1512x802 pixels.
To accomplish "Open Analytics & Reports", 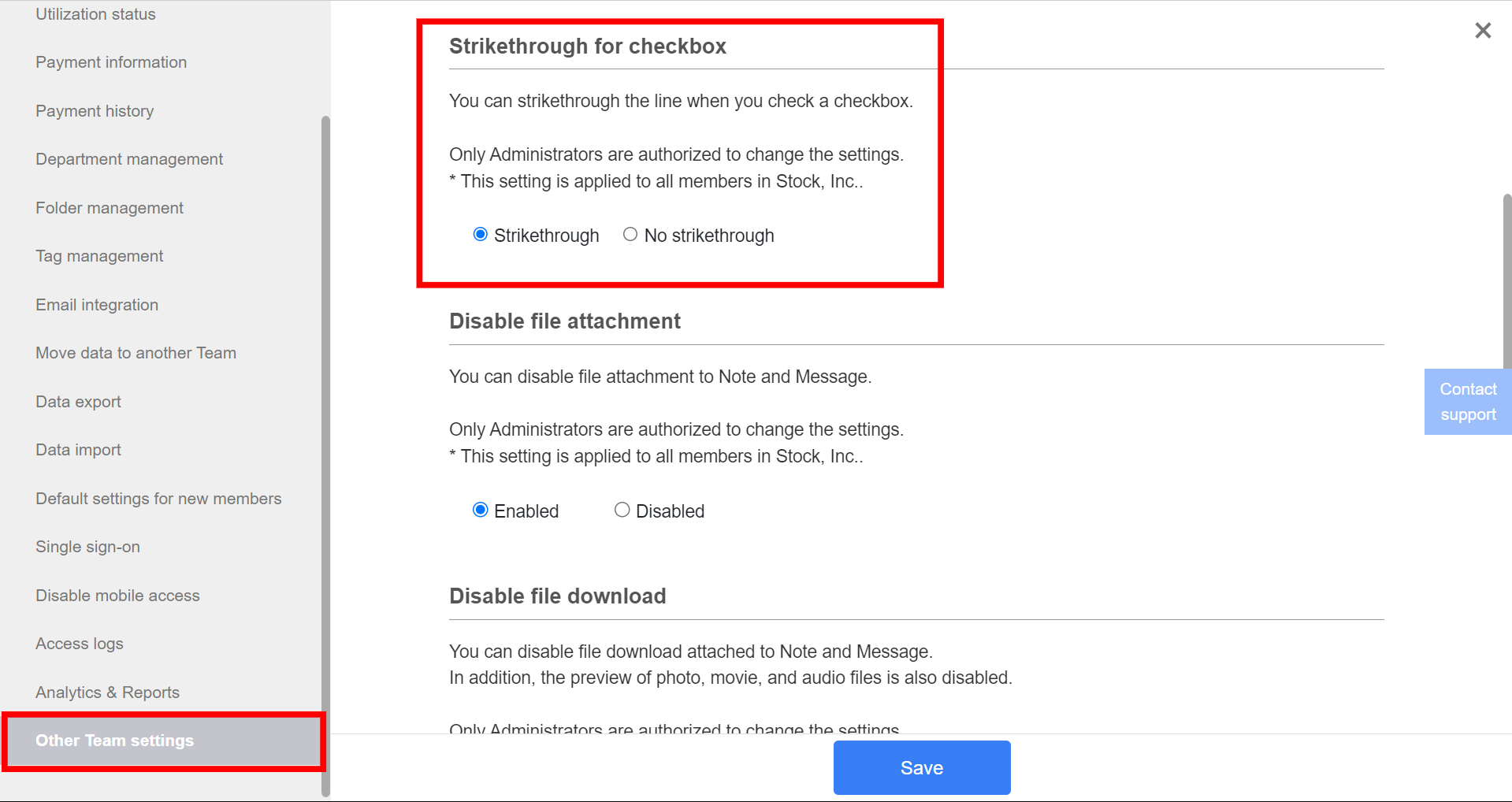I will tap(107, 692).
